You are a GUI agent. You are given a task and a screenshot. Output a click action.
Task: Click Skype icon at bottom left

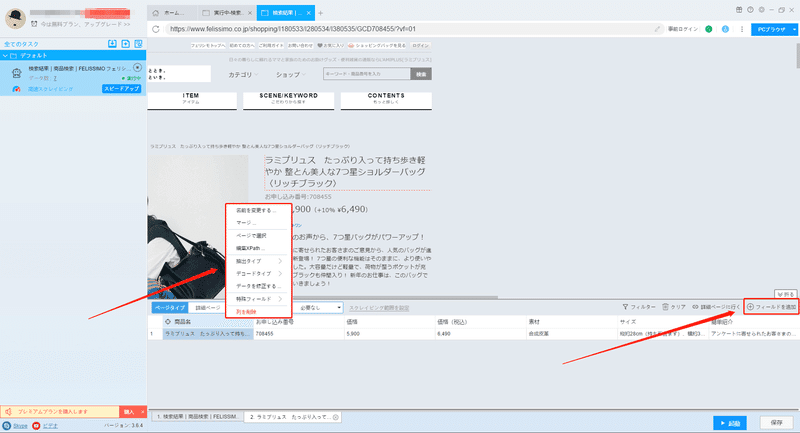click(x=7, y=425)
